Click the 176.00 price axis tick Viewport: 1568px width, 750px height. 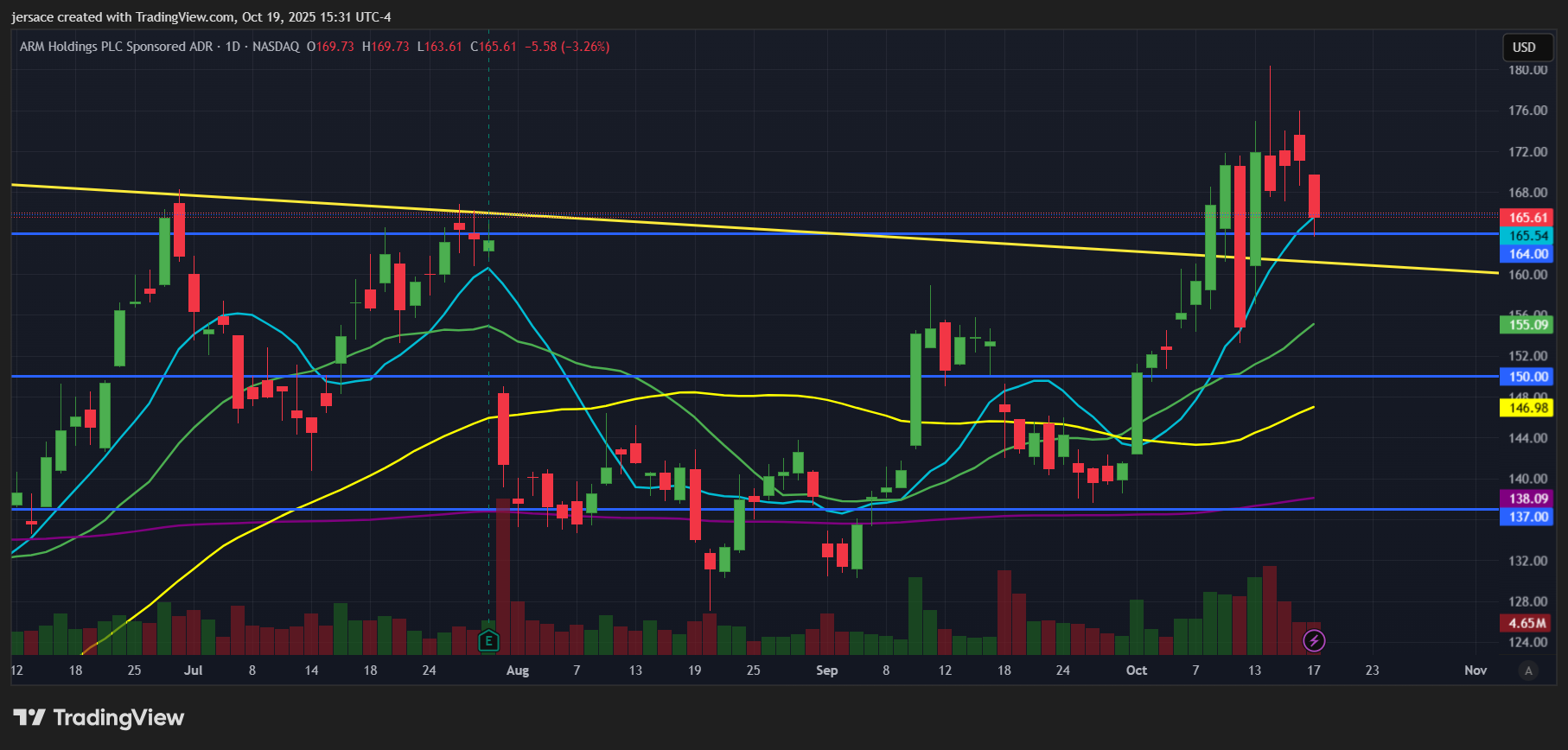pos(1527,111)
